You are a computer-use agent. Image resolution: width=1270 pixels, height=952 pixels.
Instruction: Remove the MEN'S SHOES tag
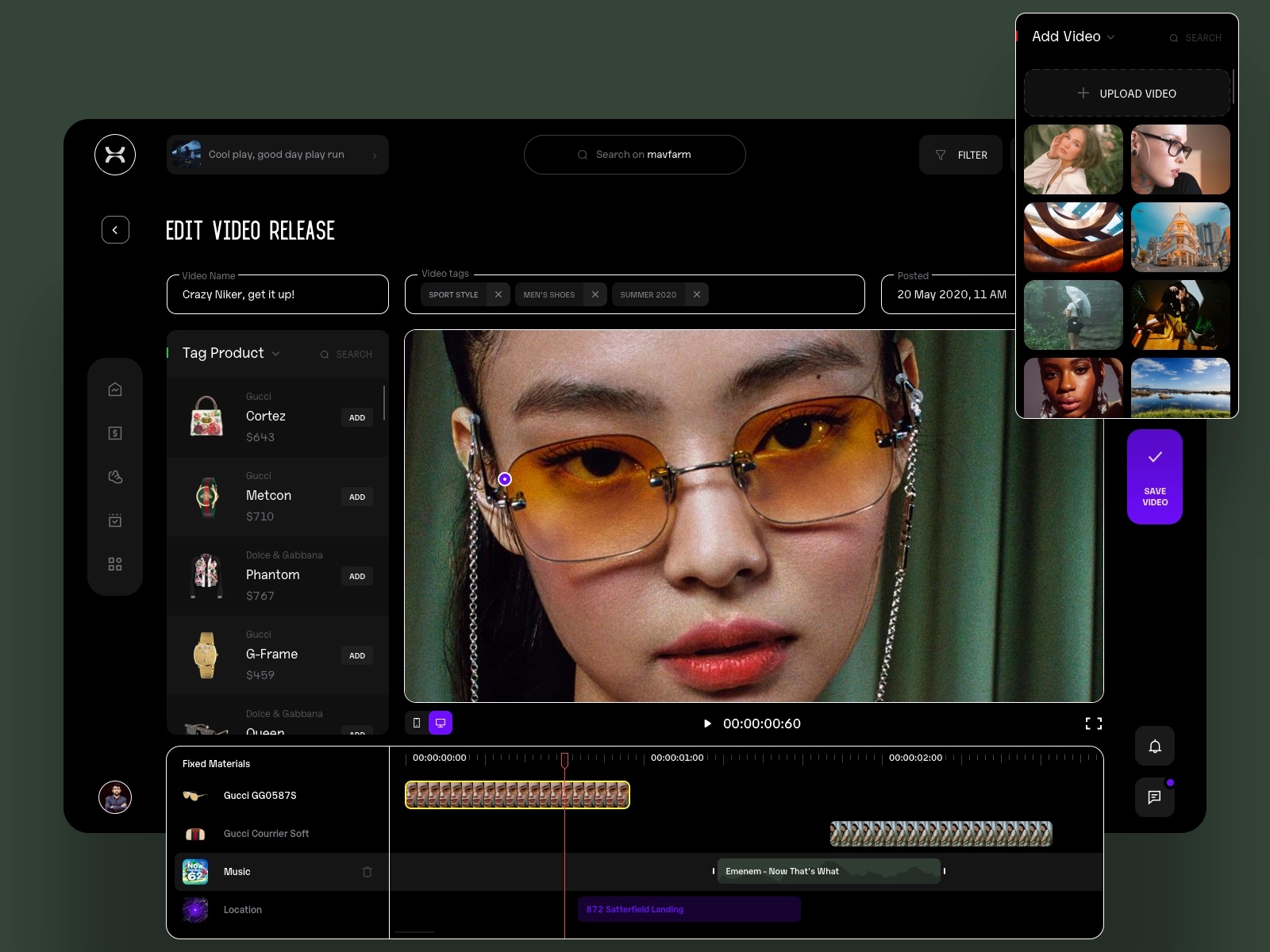point(595,294)
